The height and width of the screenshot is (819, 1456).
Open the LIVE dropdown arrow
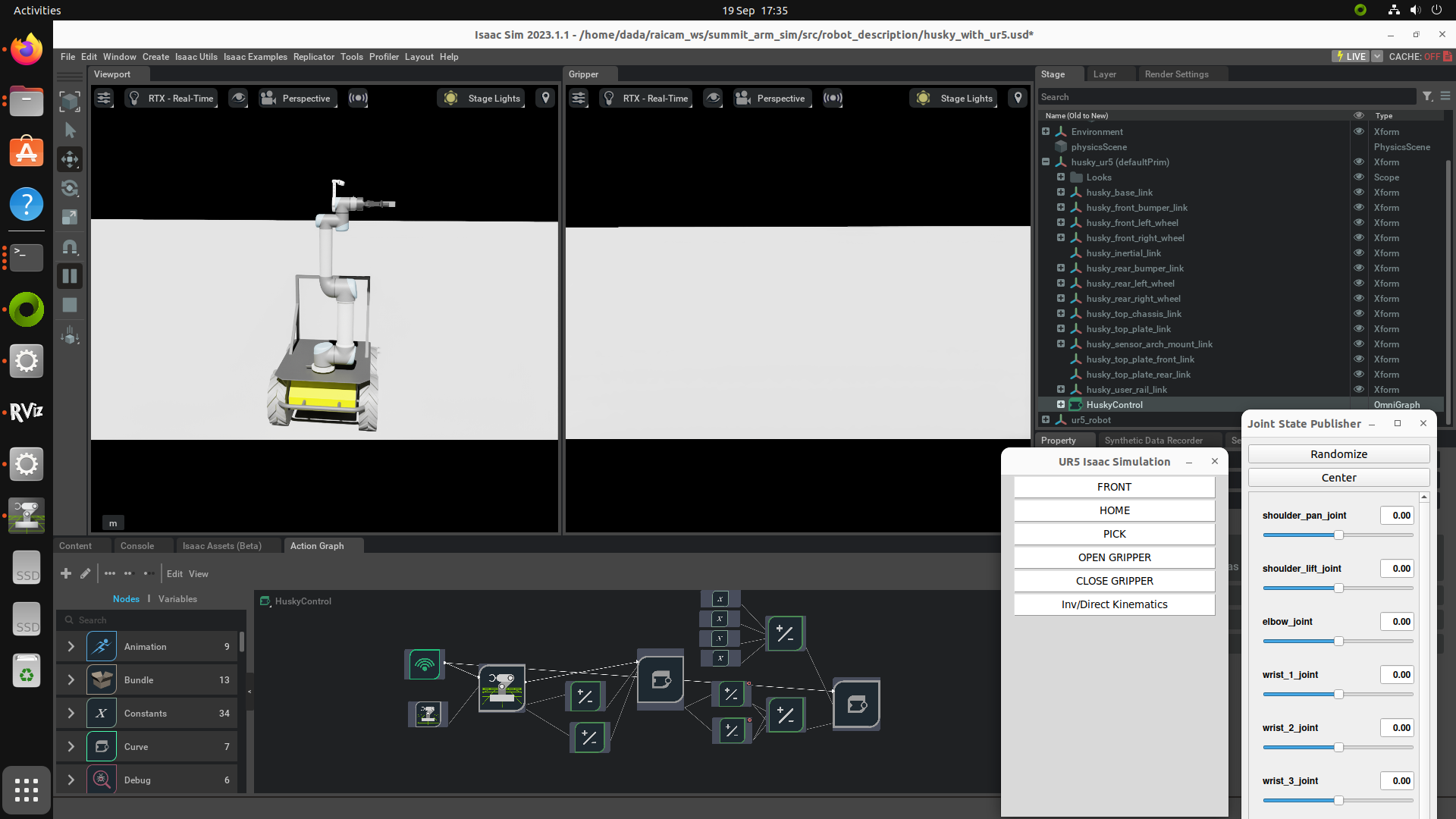1377,57
